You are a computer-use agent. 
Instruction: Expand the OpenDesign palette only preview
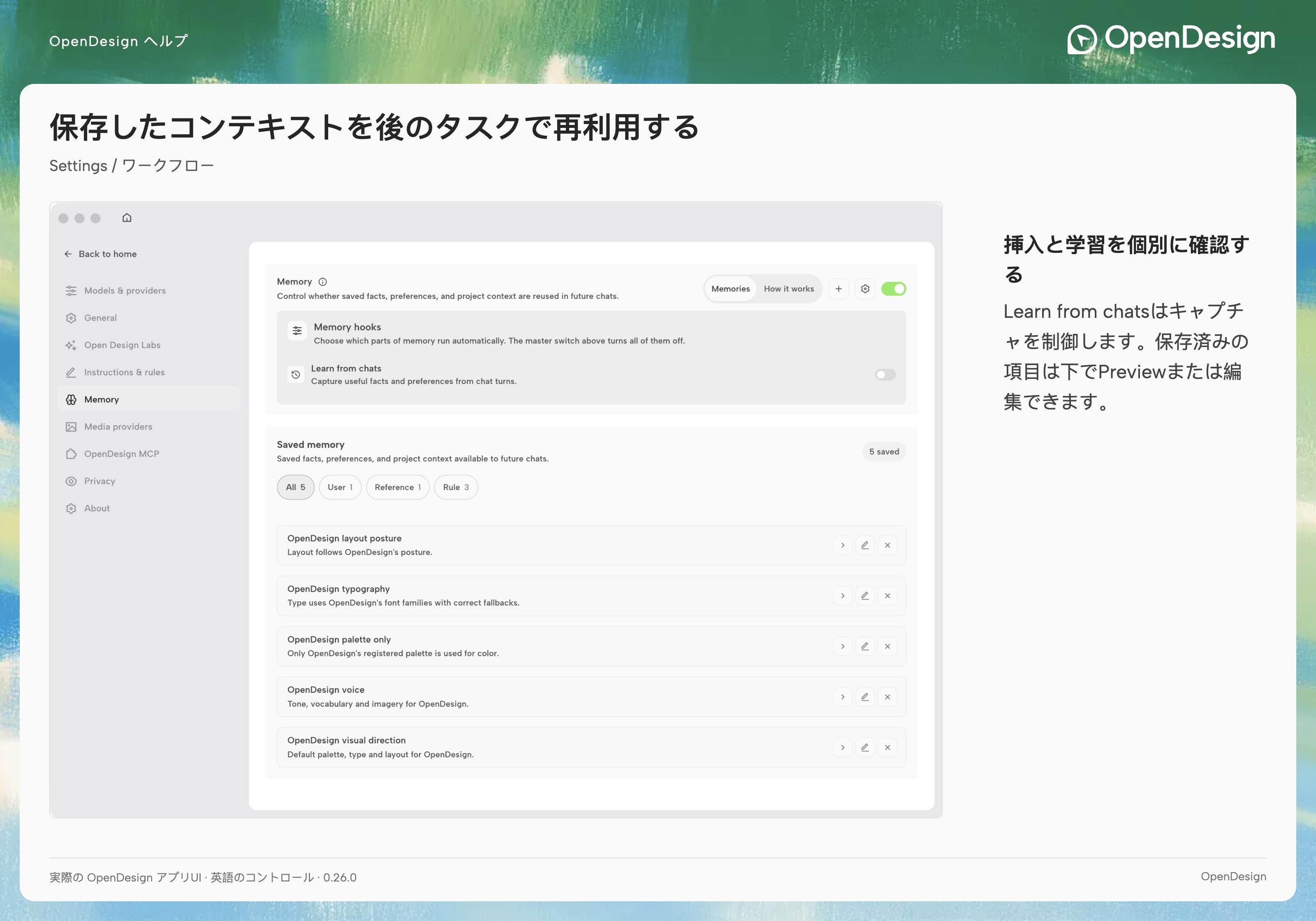pyautogui.click(x=843, y=646)
